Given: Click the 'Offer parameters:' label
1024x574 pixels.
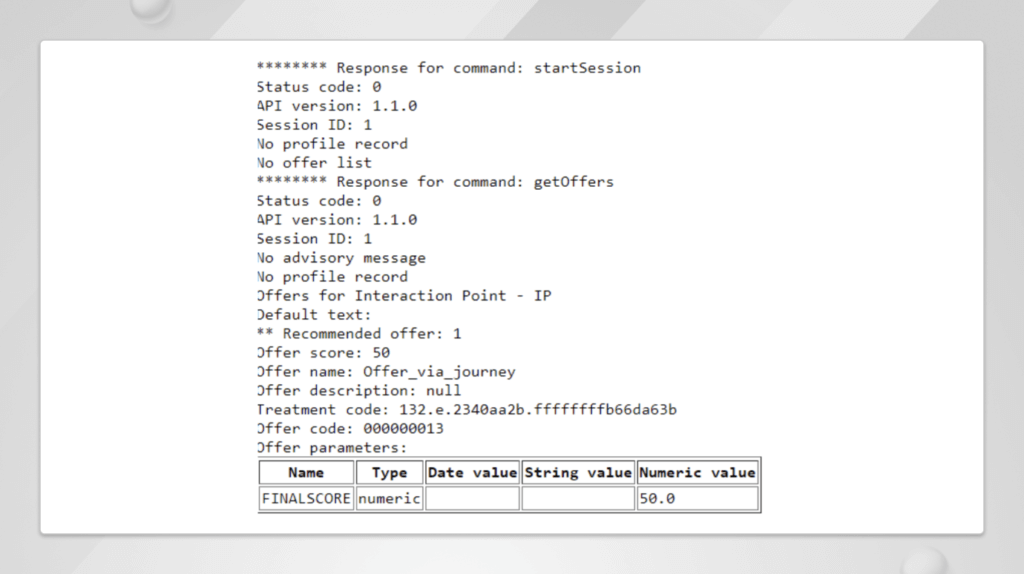Looking at the screenshot, I should click(332, 448).
